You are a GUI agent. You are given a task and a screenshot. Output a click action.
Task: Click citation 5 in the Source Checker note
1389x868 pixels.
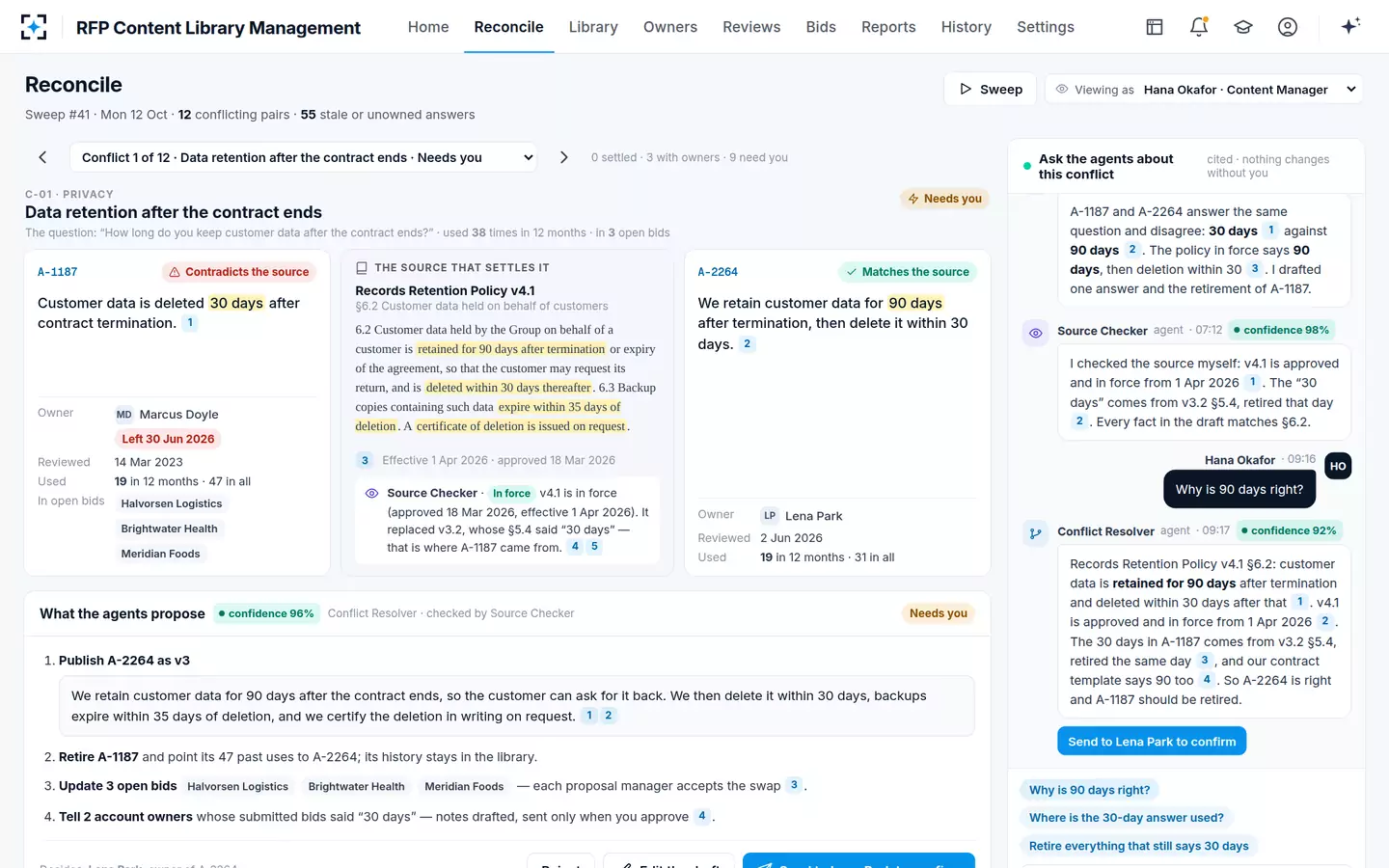[x=594, y=547]
